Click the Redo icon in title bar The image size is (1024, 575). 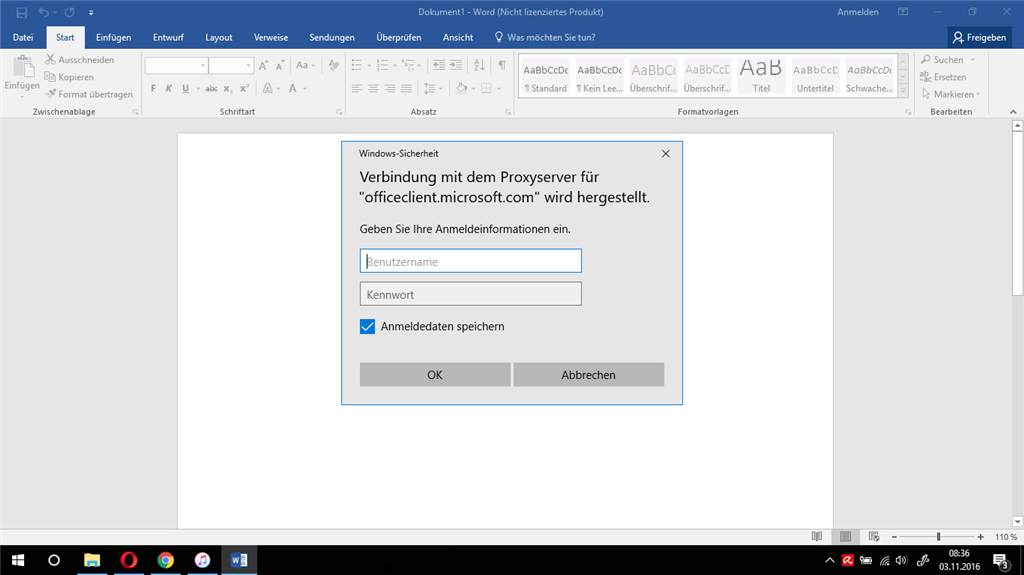[69, 12]
